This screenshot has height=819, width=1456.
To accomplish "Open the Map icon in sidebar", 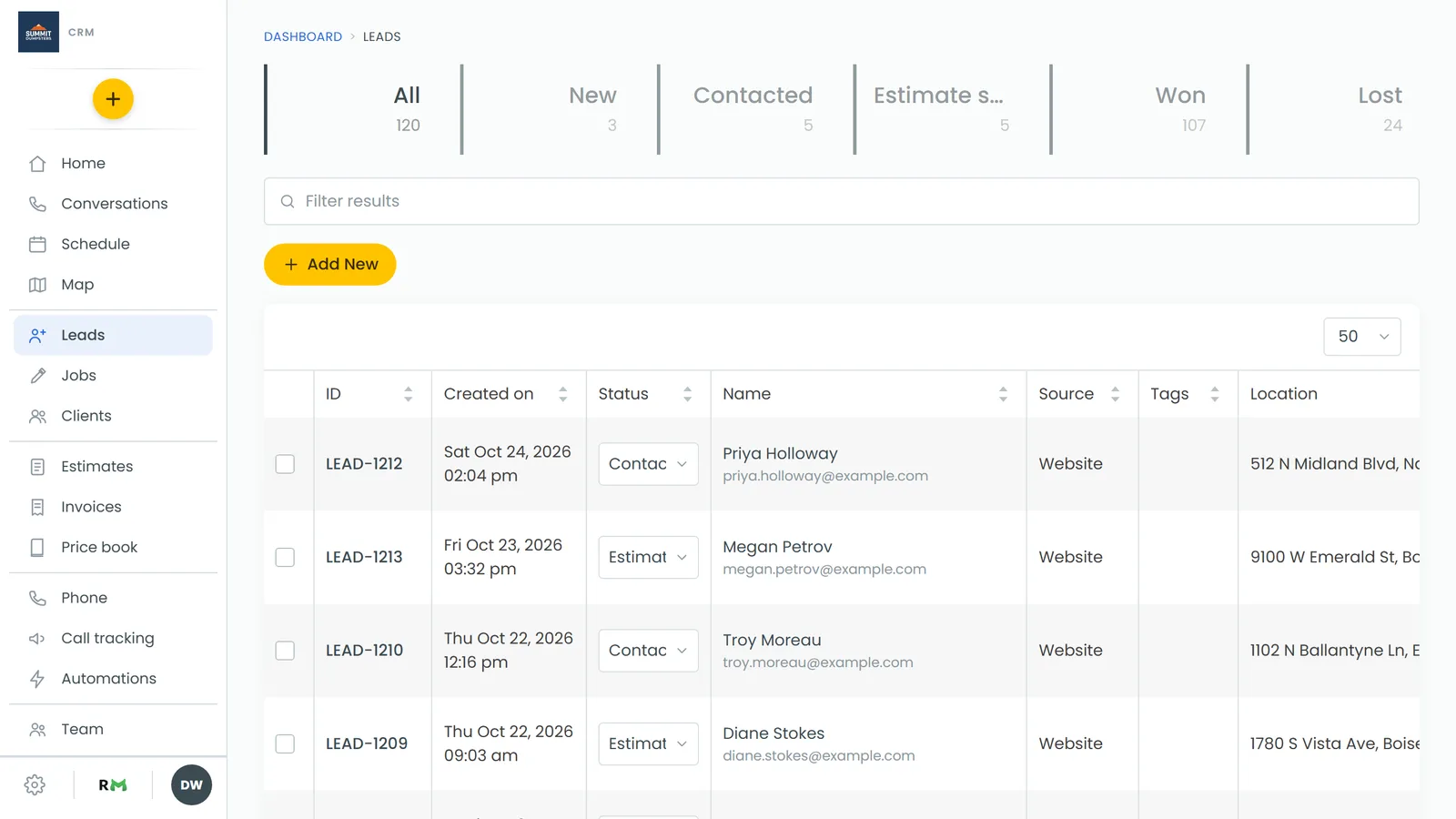I will click(37, 285).
